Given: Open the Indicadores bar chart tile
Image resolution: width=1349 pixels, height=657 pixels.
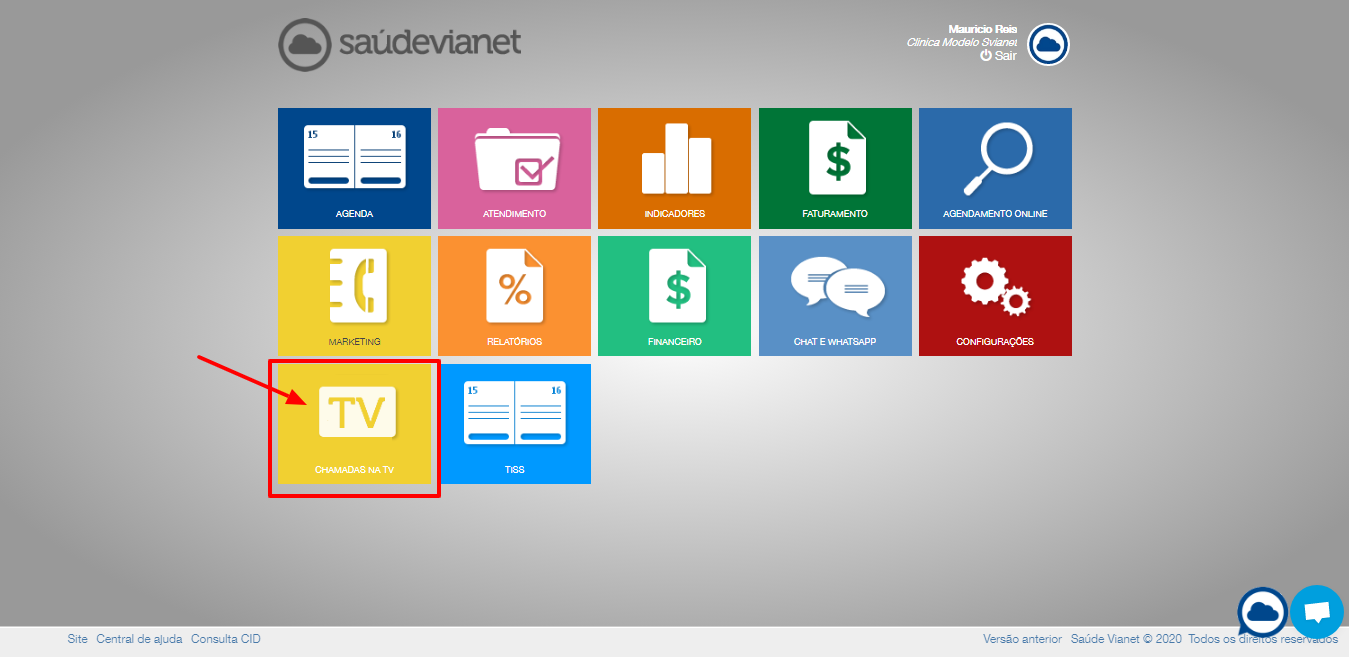Looking at the screenshot, I should point(674,168).
